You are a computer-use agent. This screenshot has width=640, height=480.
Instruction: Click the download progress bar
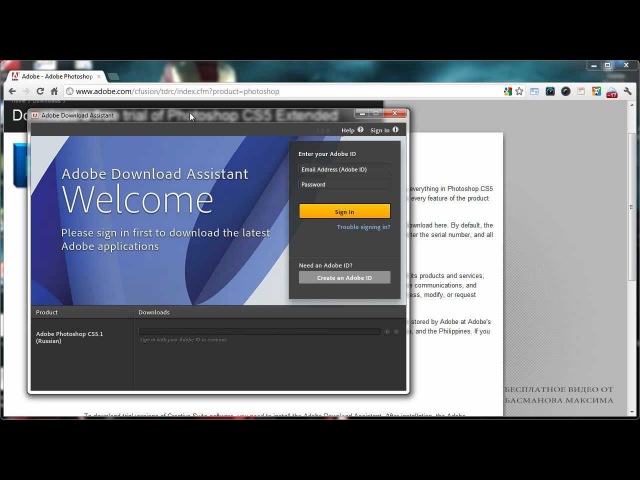[260, 331]
